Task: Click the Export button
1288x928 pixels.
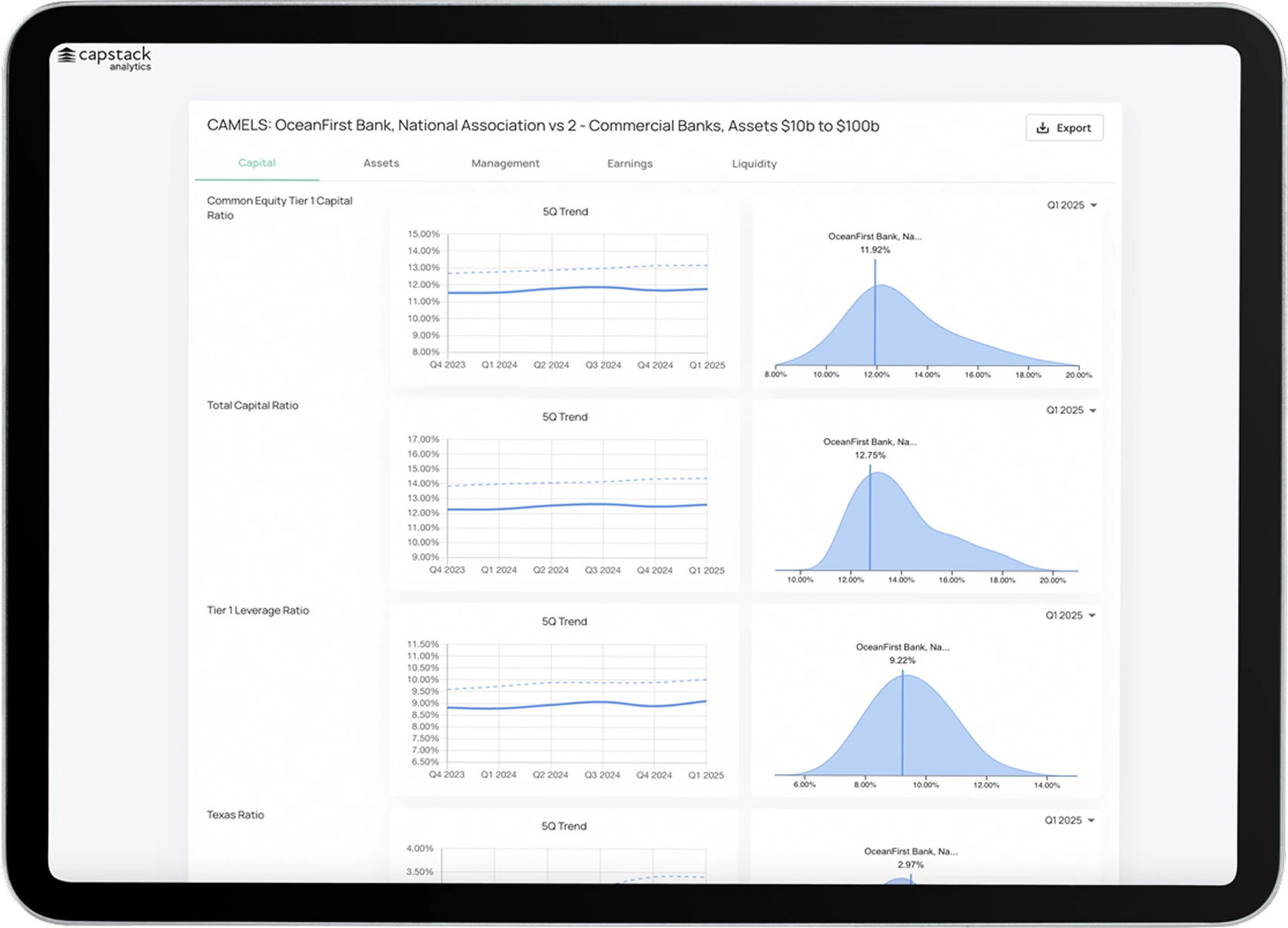Action: [x=1064, y=128]
